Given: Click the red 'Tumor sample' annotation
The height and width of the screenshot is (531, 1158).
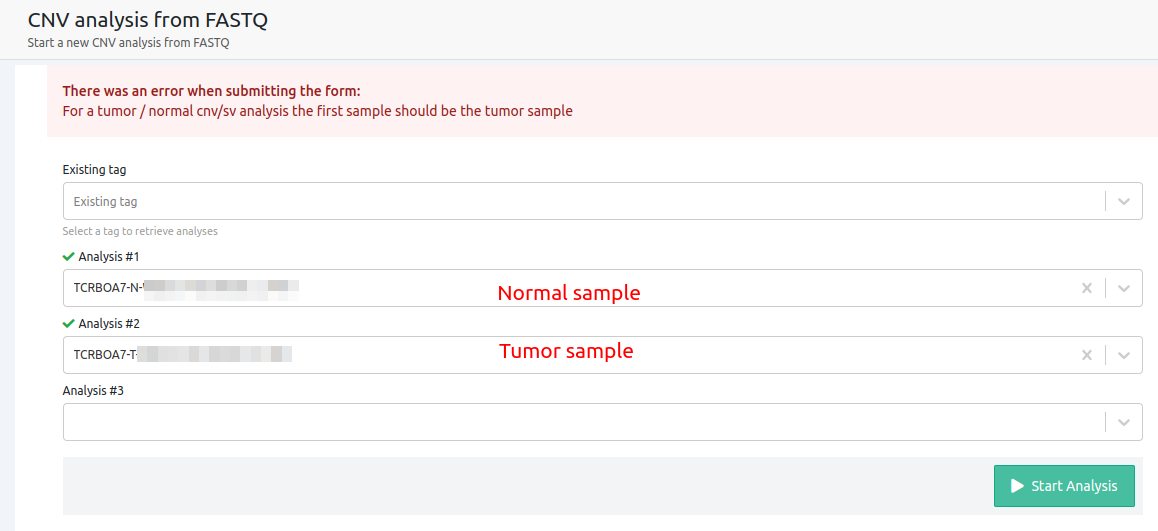Looking at the screenshot, I should (566, 351).
